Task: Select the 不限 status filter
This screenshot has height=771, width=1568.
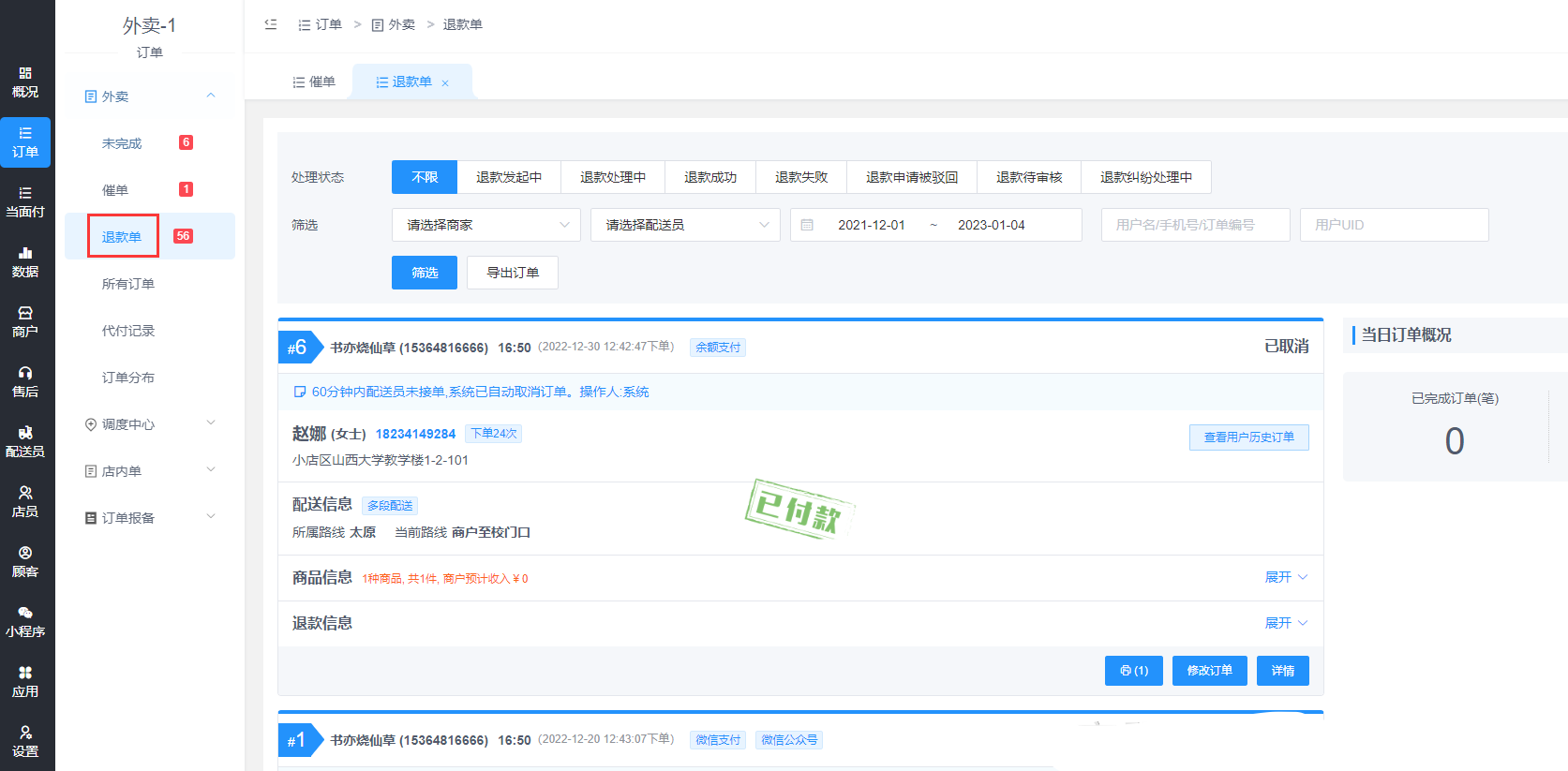Action: [x=425, y=177]
